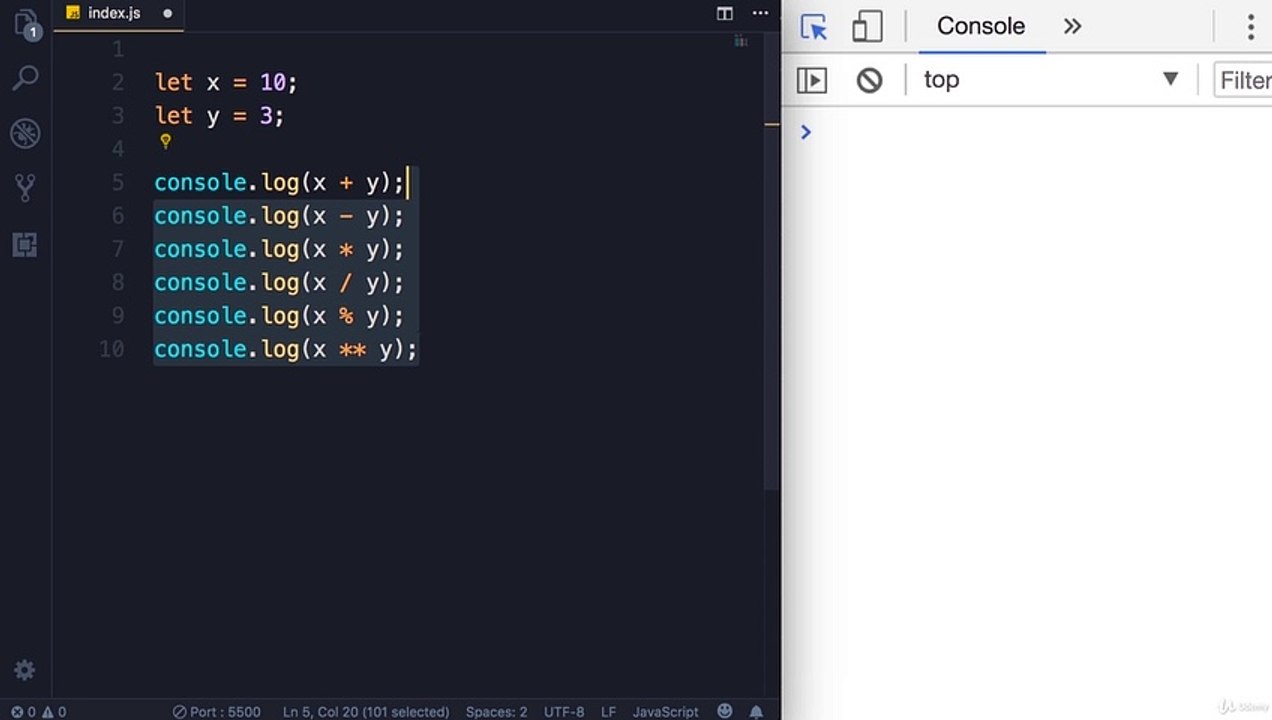Show more DevTools tabs chevron

(x=1073, y=26)
